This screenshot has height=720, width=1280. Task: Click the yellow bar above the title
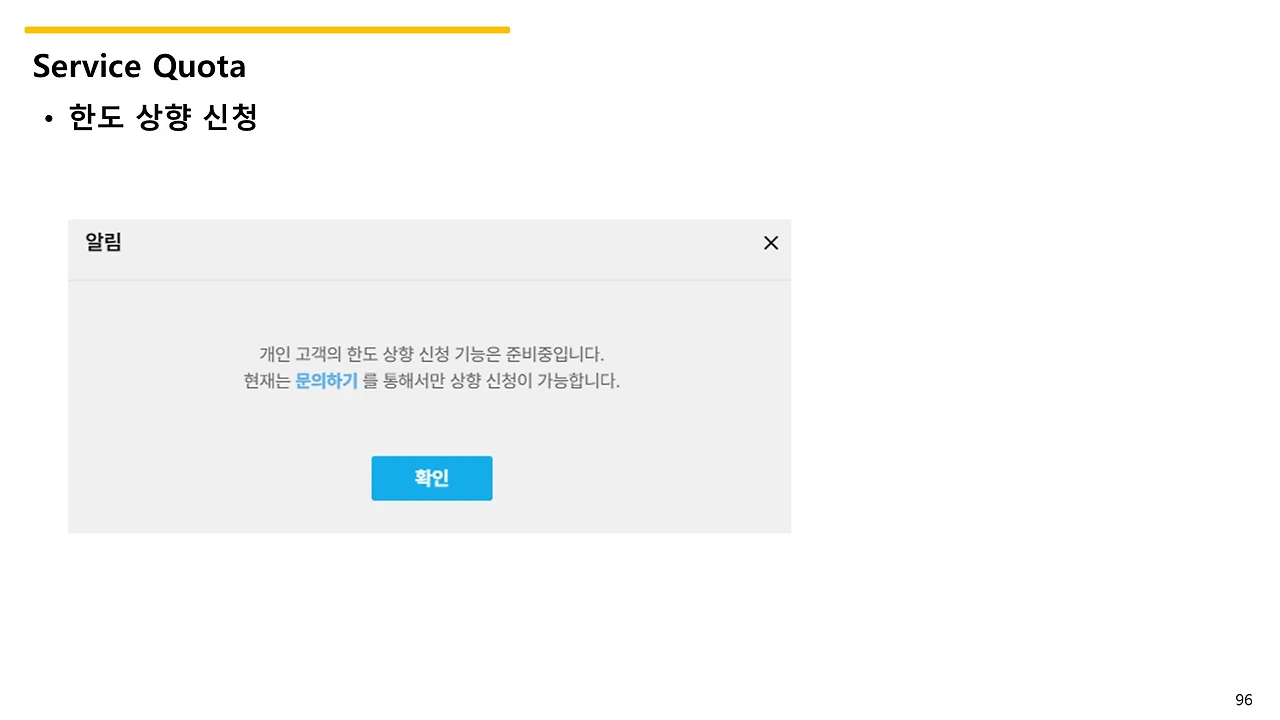(x=267, y=30)
